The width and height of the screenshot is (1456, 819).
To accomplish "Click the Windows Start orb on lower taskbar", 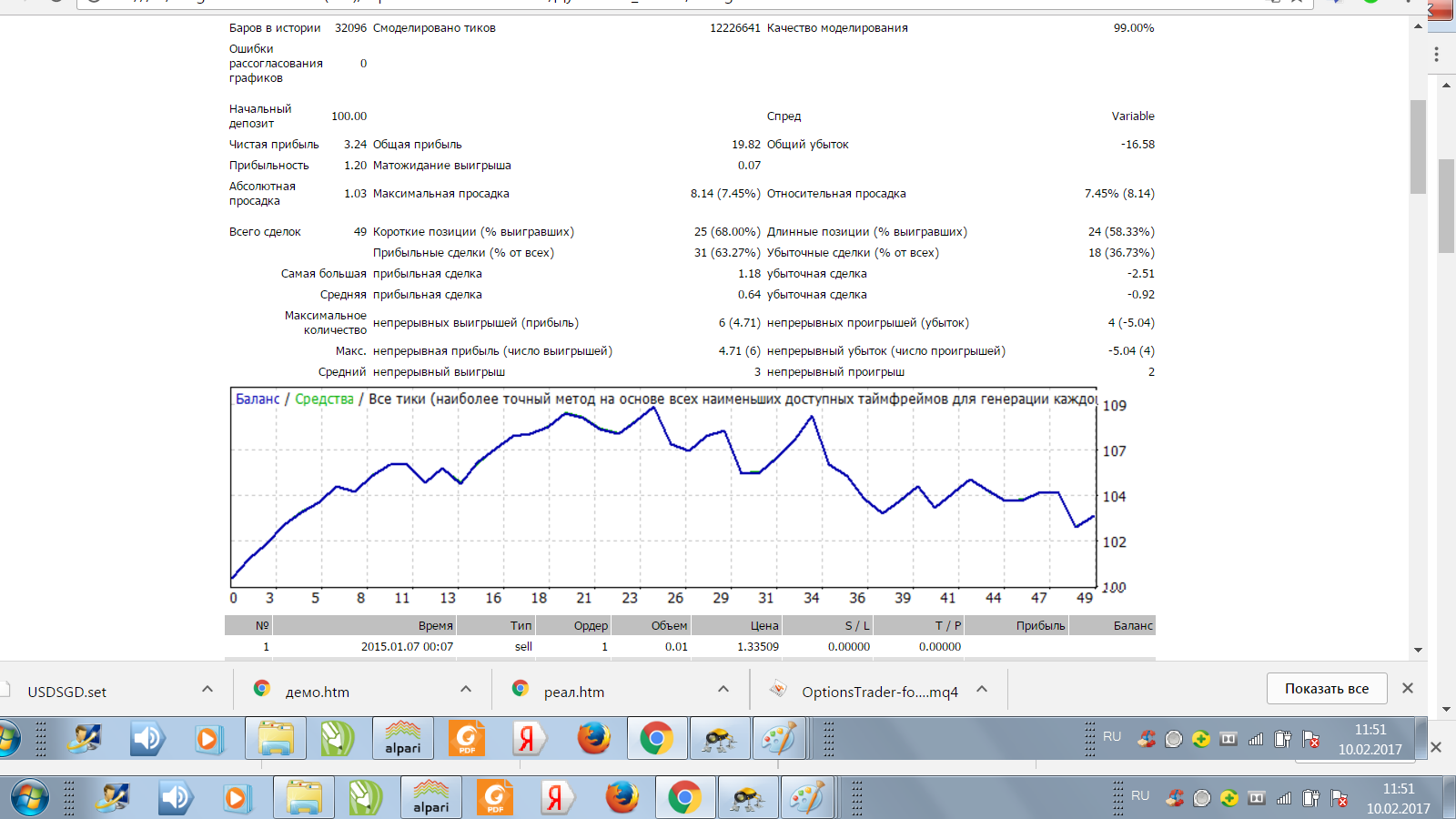I will coord(29,798).
